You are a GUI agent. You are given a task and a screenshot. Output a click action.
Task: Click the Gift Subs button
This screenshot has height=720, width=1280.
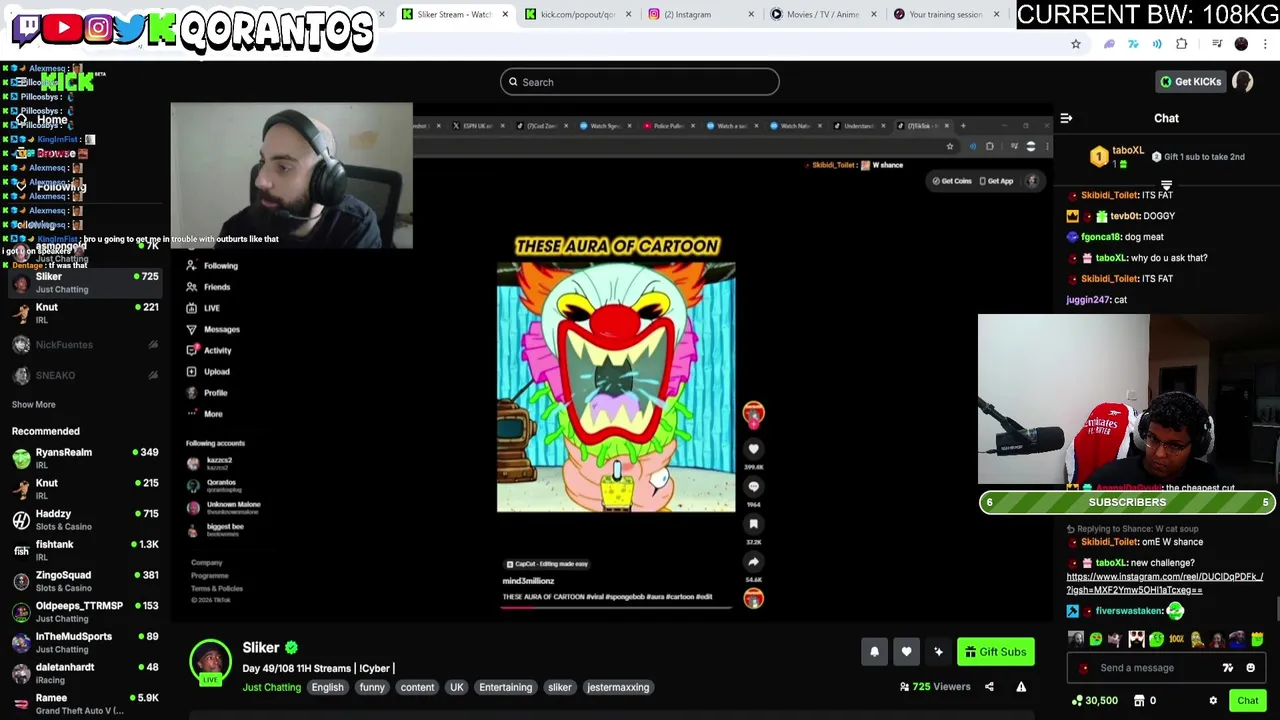(x=996, y=652)
